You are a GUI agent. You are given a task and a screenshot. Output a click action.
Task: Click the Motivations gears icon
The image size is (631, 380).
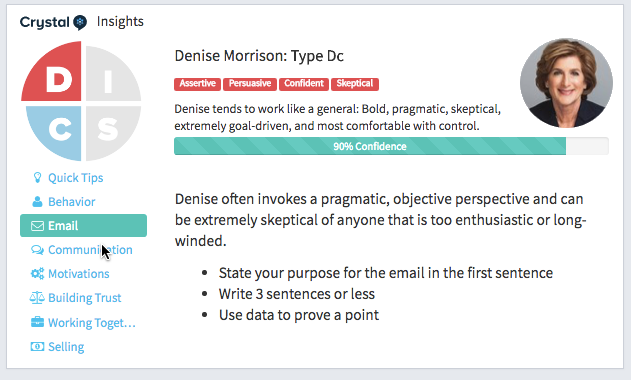point(37,274)
